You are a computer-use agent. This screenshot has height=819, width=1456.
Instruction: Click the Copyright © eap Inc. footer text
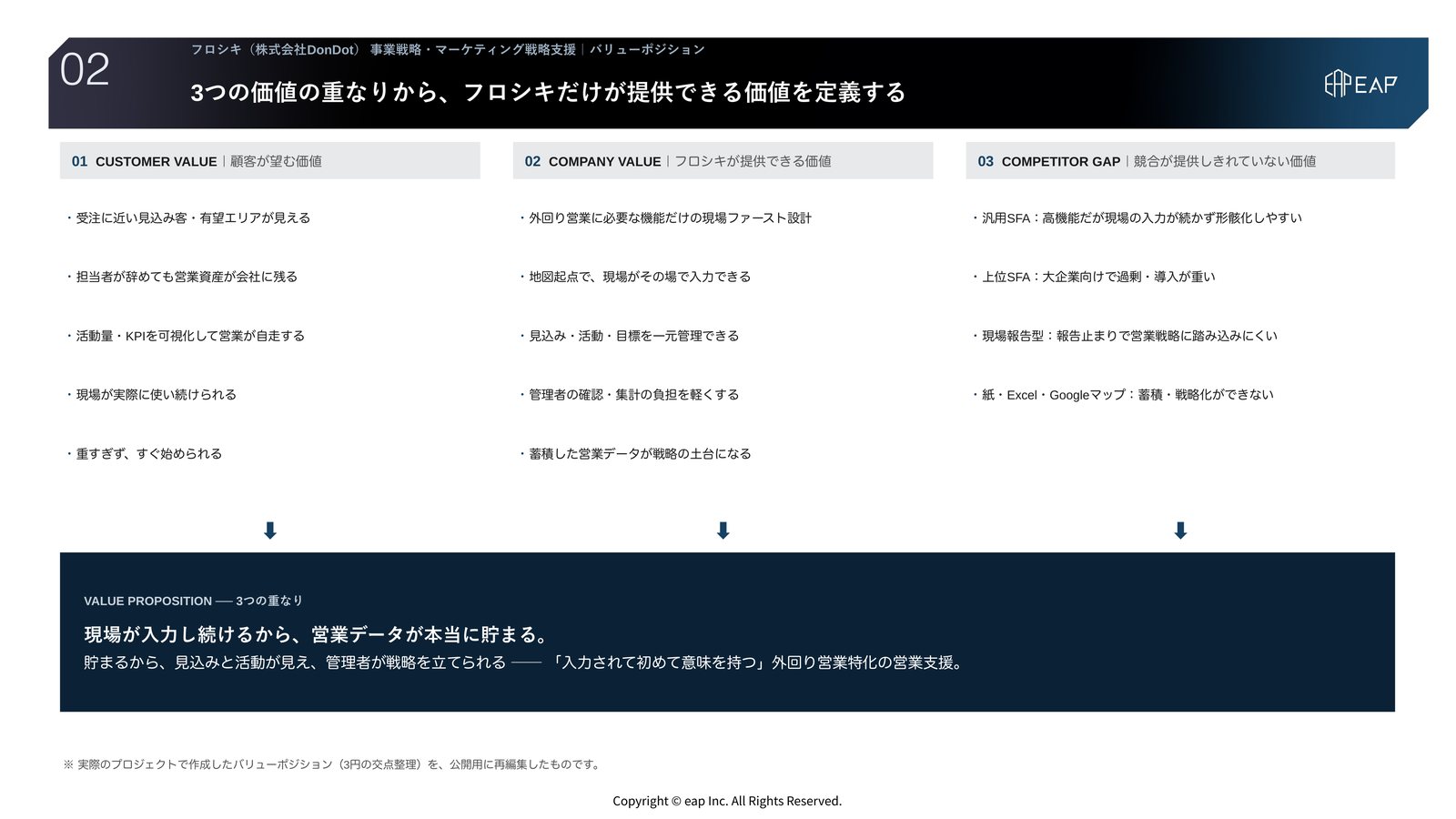pyautogui.click(x=727, y=801)
